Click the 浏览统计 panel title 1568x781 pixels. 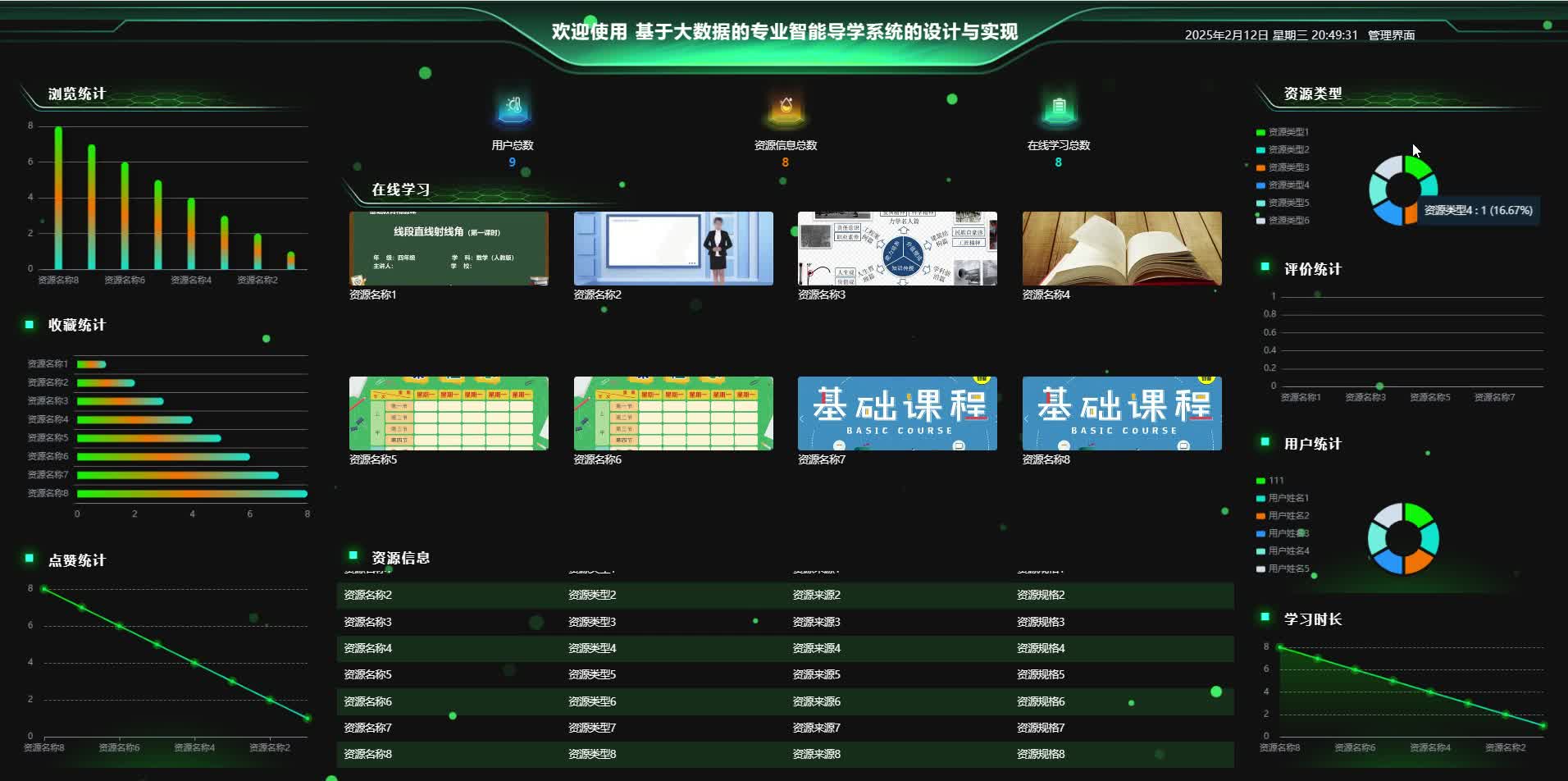[x=77, y=94]
